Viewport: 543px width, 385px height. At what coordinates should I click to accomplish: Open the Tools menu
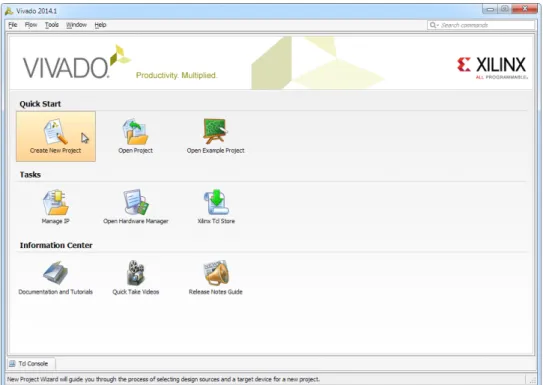[x=52, y=25]
